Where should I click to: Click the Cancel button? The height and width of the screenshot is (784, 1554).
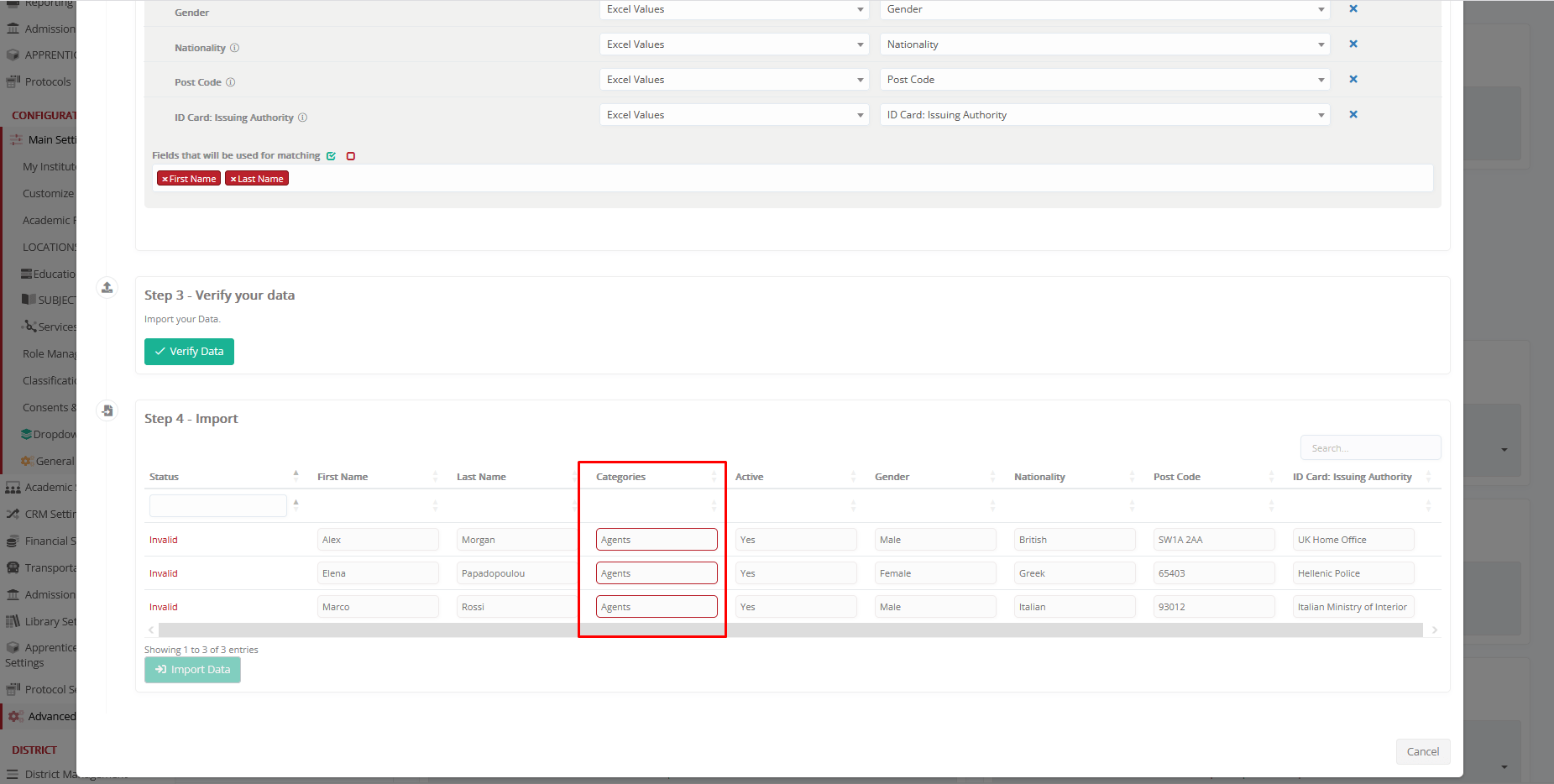tap(1422, 751)
